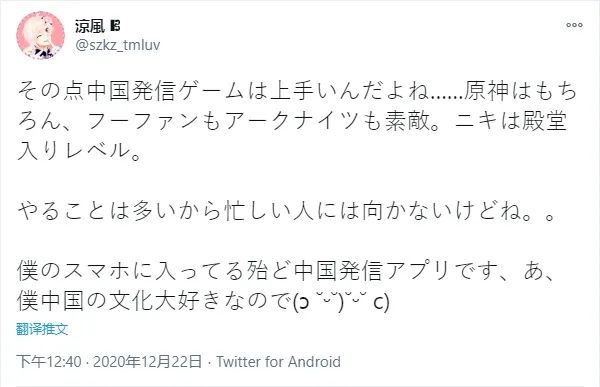The width and height of the screenshot is (600, 387).
Task: Select the kaomoji at the tweet's end
Action: (x=341, y=302)
